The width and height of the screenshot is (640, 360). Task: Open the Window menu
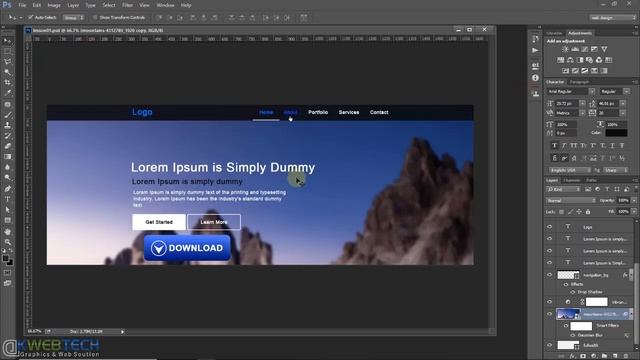coord(165,5)
